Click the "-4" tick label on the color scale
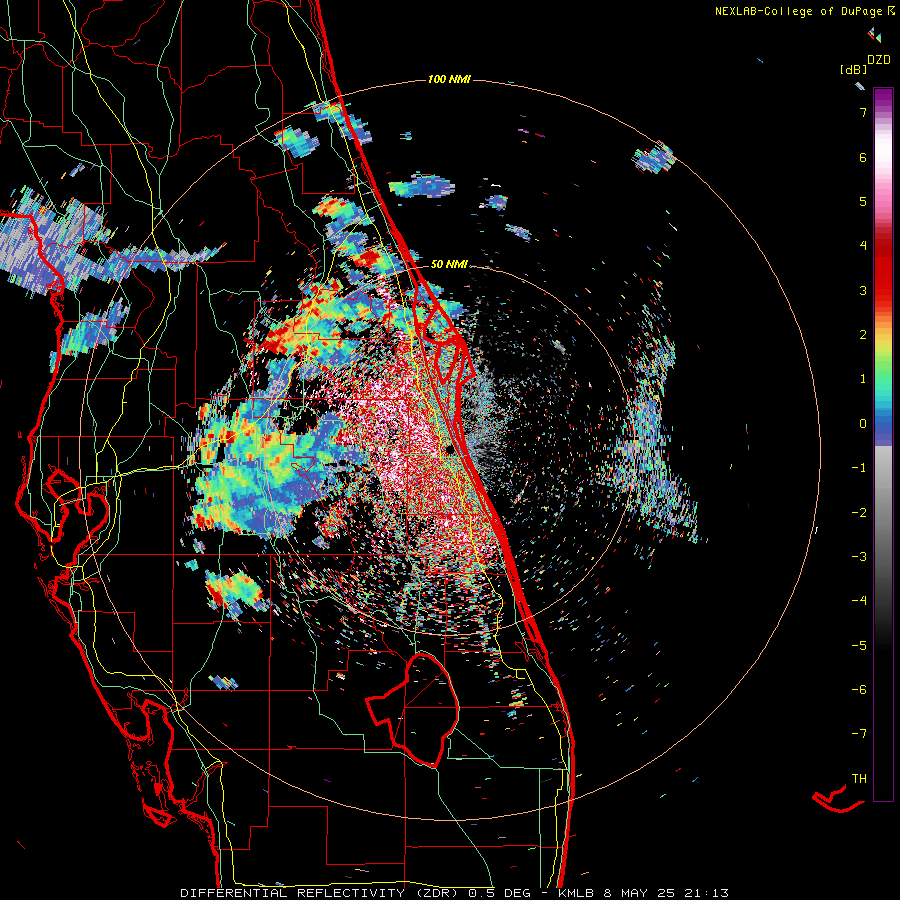900x900 pixels. pos(859,600)
